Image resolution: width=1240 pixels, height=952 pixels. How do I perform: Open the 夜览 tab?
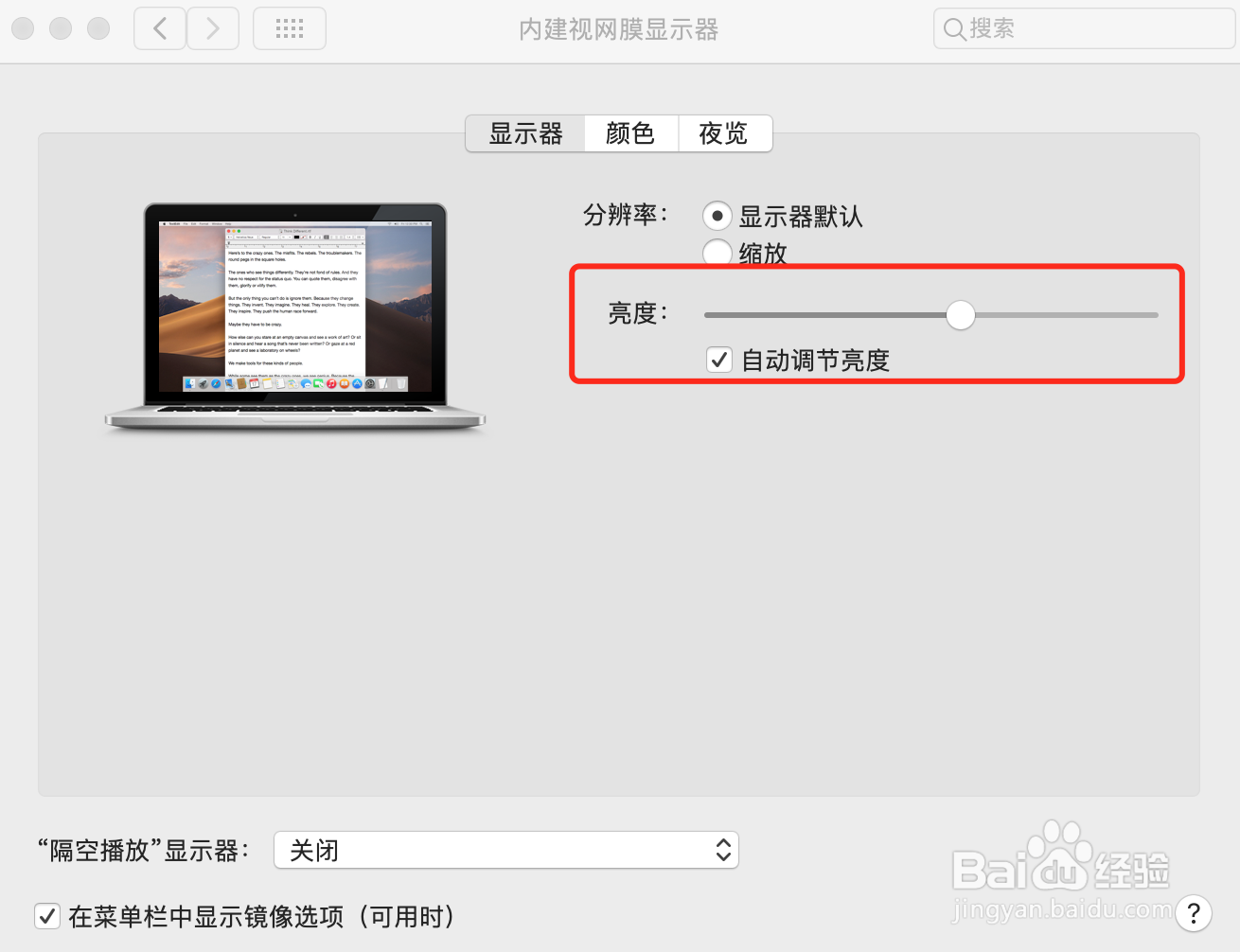(x=725, y=133)
